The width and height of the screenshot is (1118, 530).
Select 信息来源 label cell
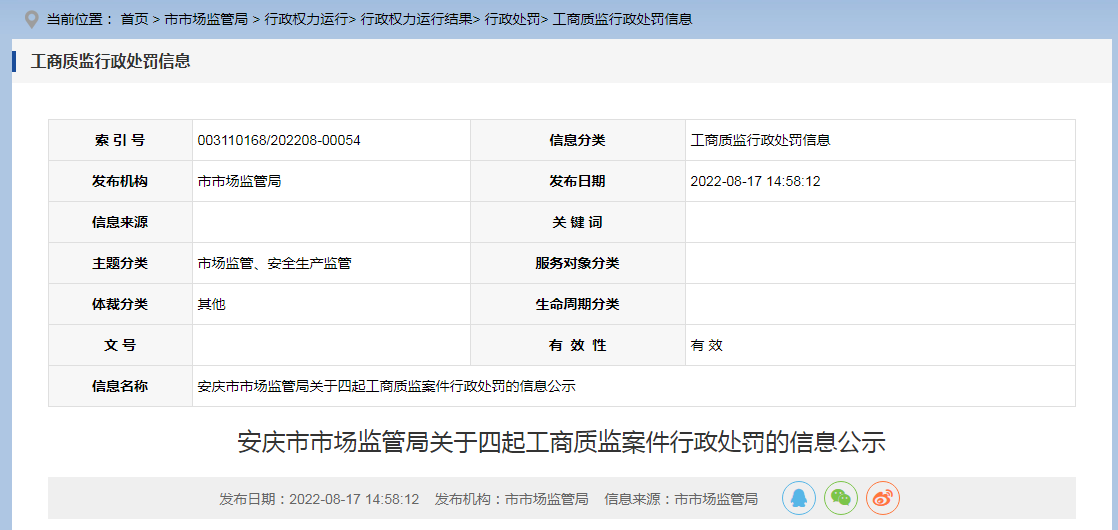pos(120,223)
